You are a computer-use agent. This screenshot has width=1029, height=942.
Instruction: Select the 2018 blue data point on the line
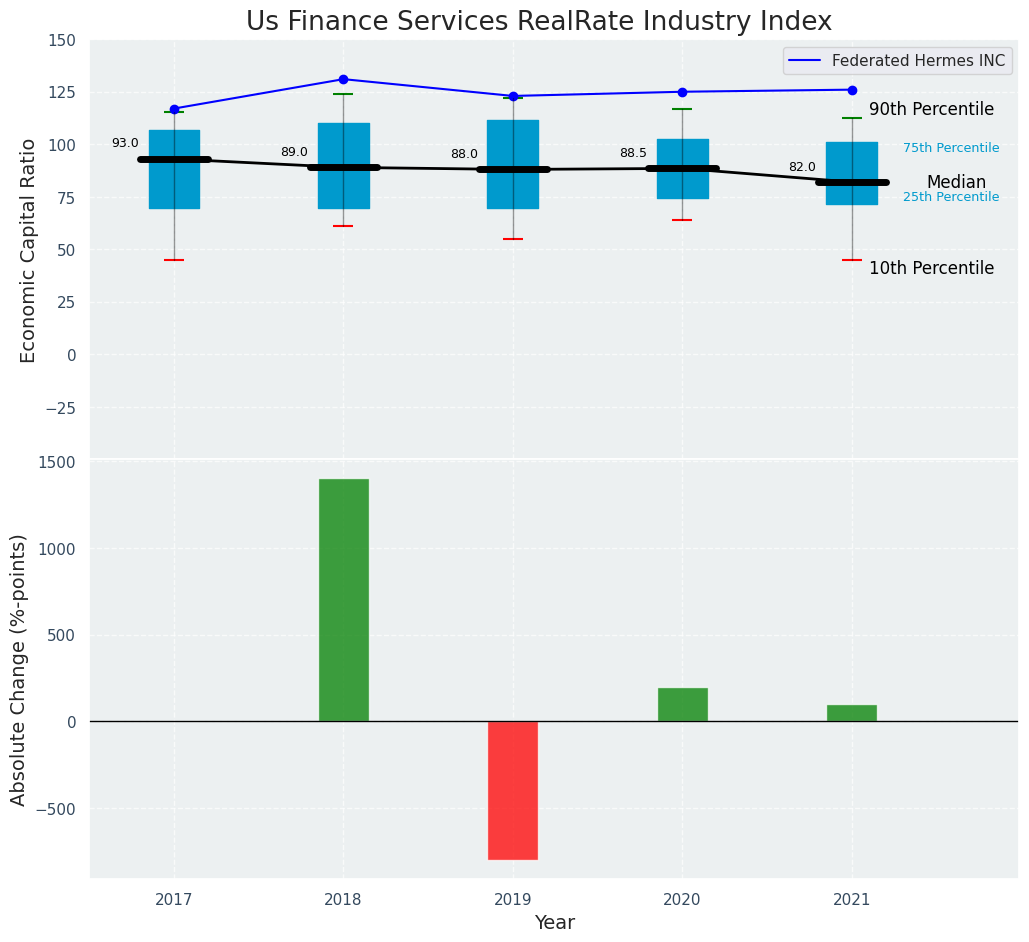pos(343,79)
